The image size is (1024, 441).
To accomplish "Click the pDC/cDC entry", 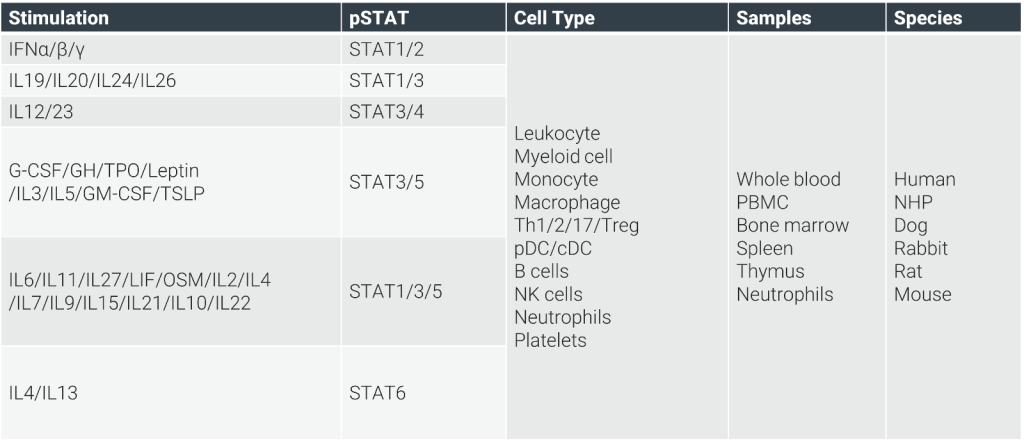I will [553, 248].
